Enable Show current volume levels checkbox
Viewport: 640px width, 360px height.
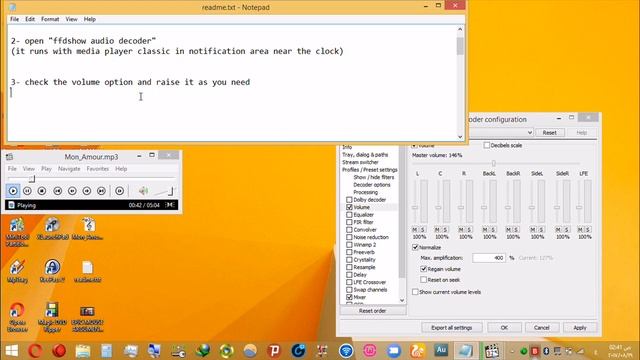[415, 292]
